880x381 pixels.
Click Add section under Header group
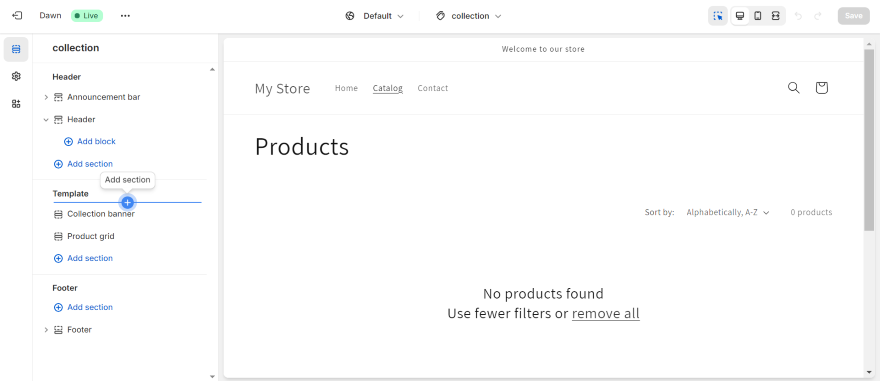(83, 164)
